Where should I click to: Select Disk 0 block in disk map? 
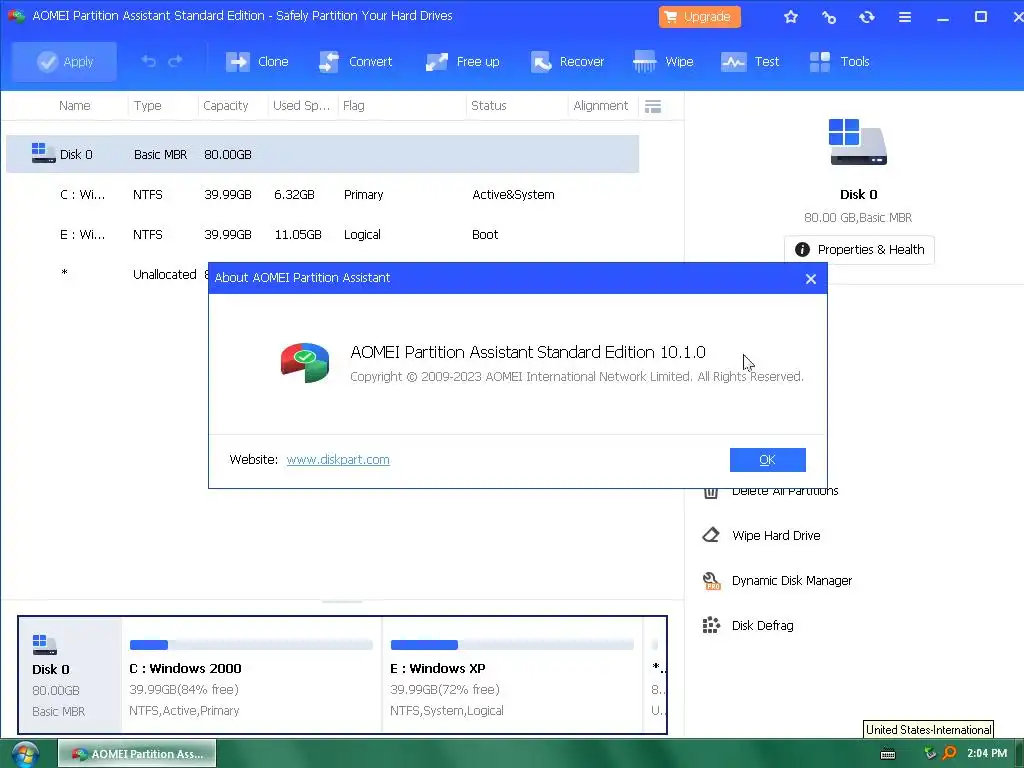click(x=71, y=675)
